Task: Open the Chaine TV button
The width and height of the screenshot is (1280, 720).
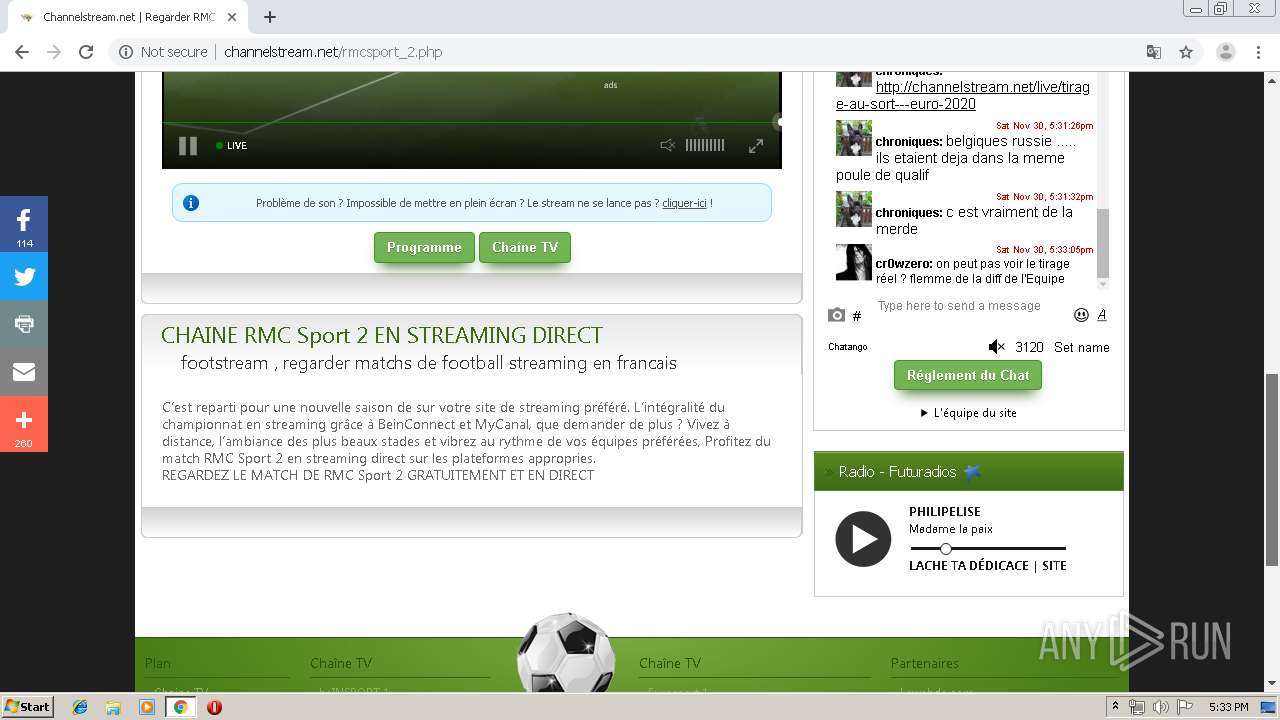Action: [525, 247]
